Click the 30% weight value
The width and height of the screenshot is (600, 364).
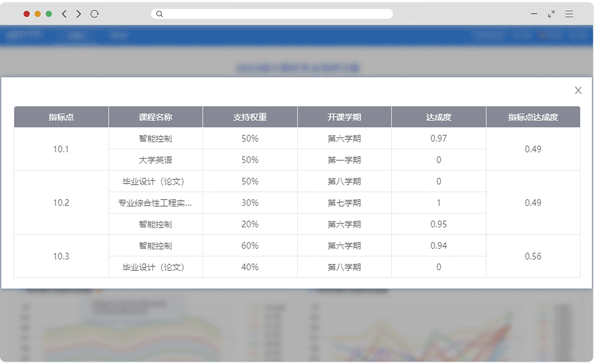[250, 203]
